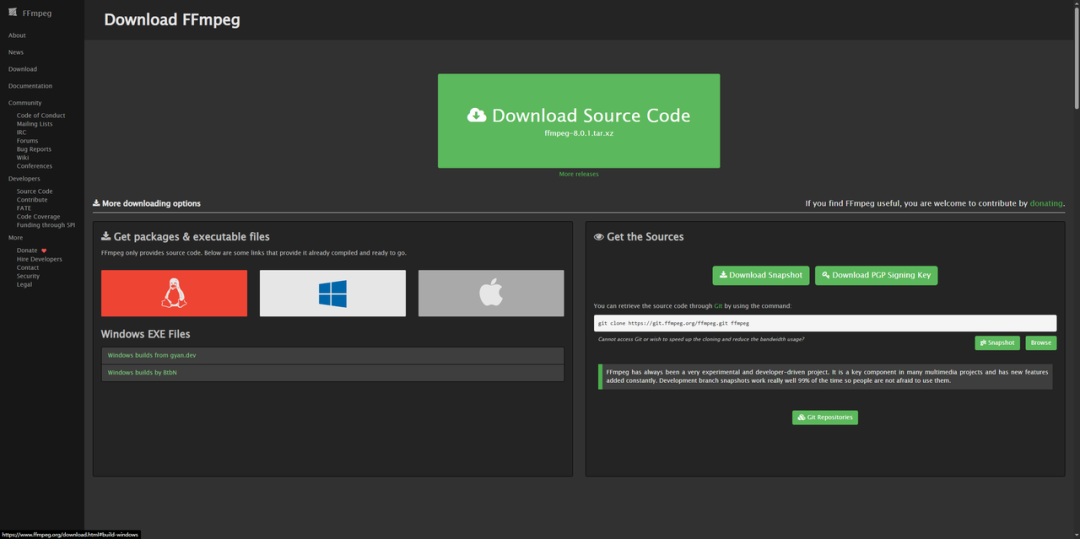Viewport: 1080px width, 539px height.
Task: Click the donating link
Action: pyautogui.click(x=1046, y=204)
